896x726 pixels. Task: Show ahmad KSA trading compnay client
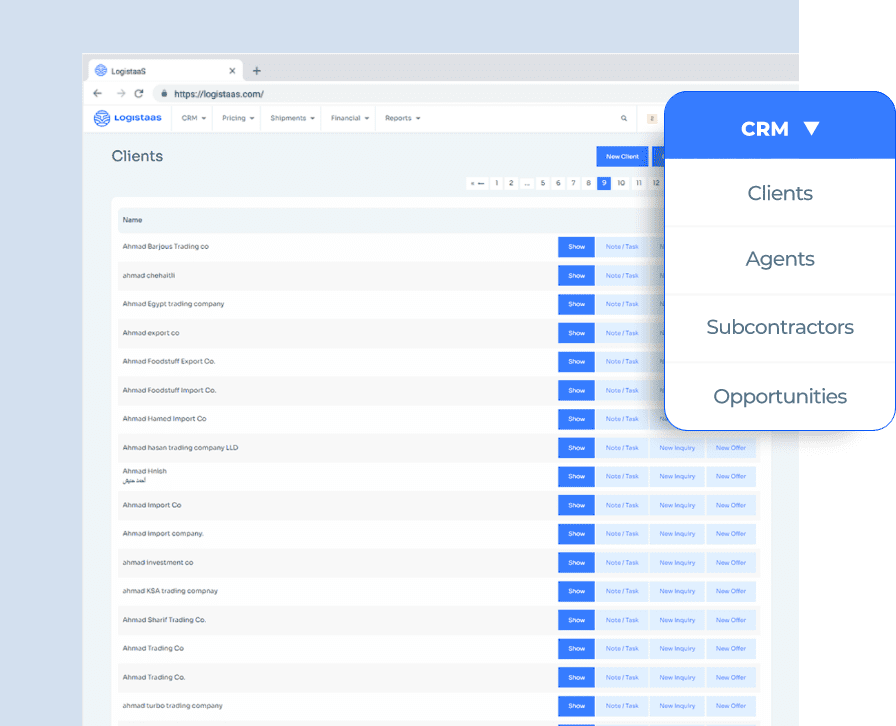pos(576,591)
